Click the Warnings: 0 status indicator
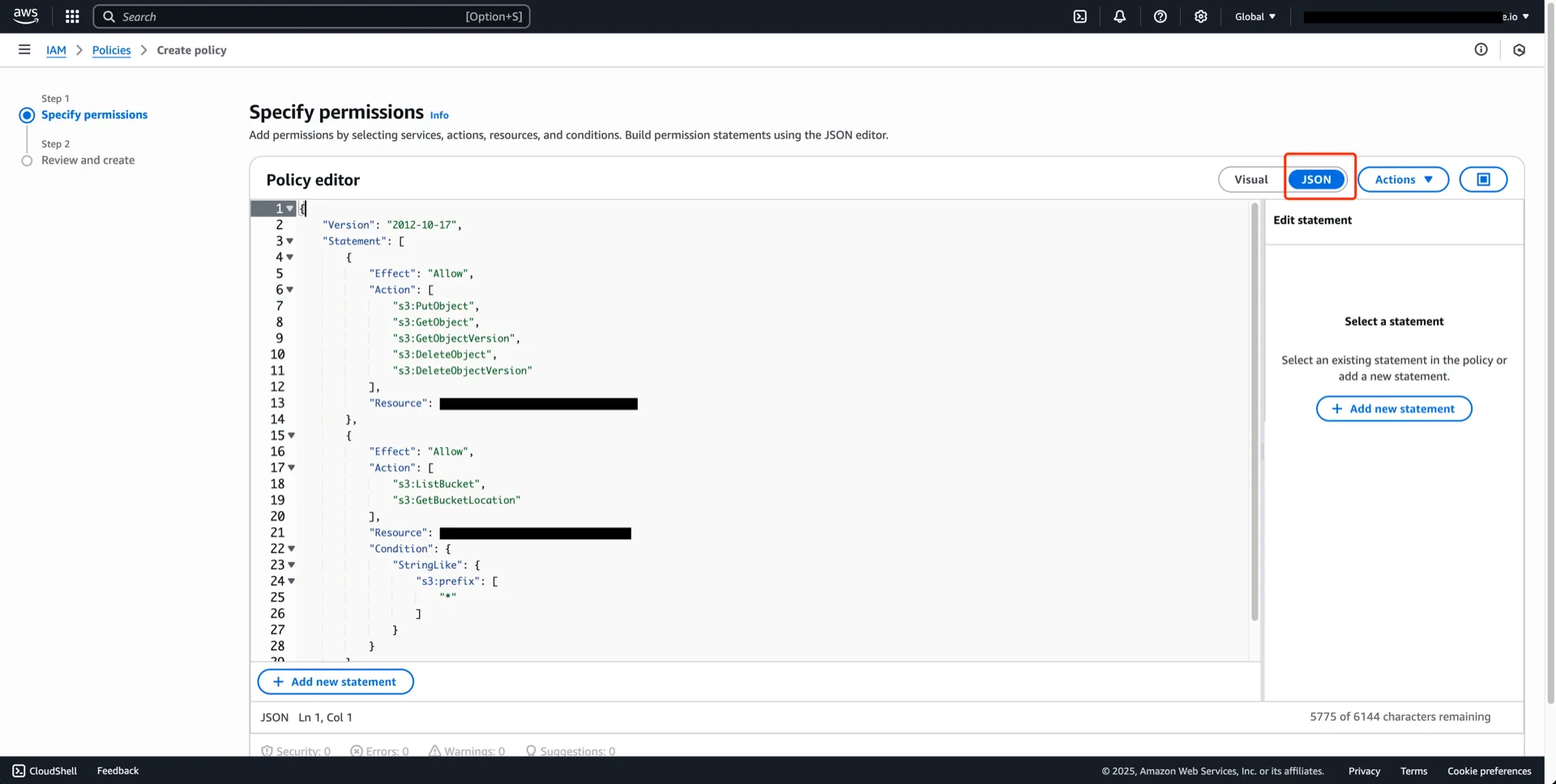The height and width of the screenshot is (784, 1556). [467, 751]
